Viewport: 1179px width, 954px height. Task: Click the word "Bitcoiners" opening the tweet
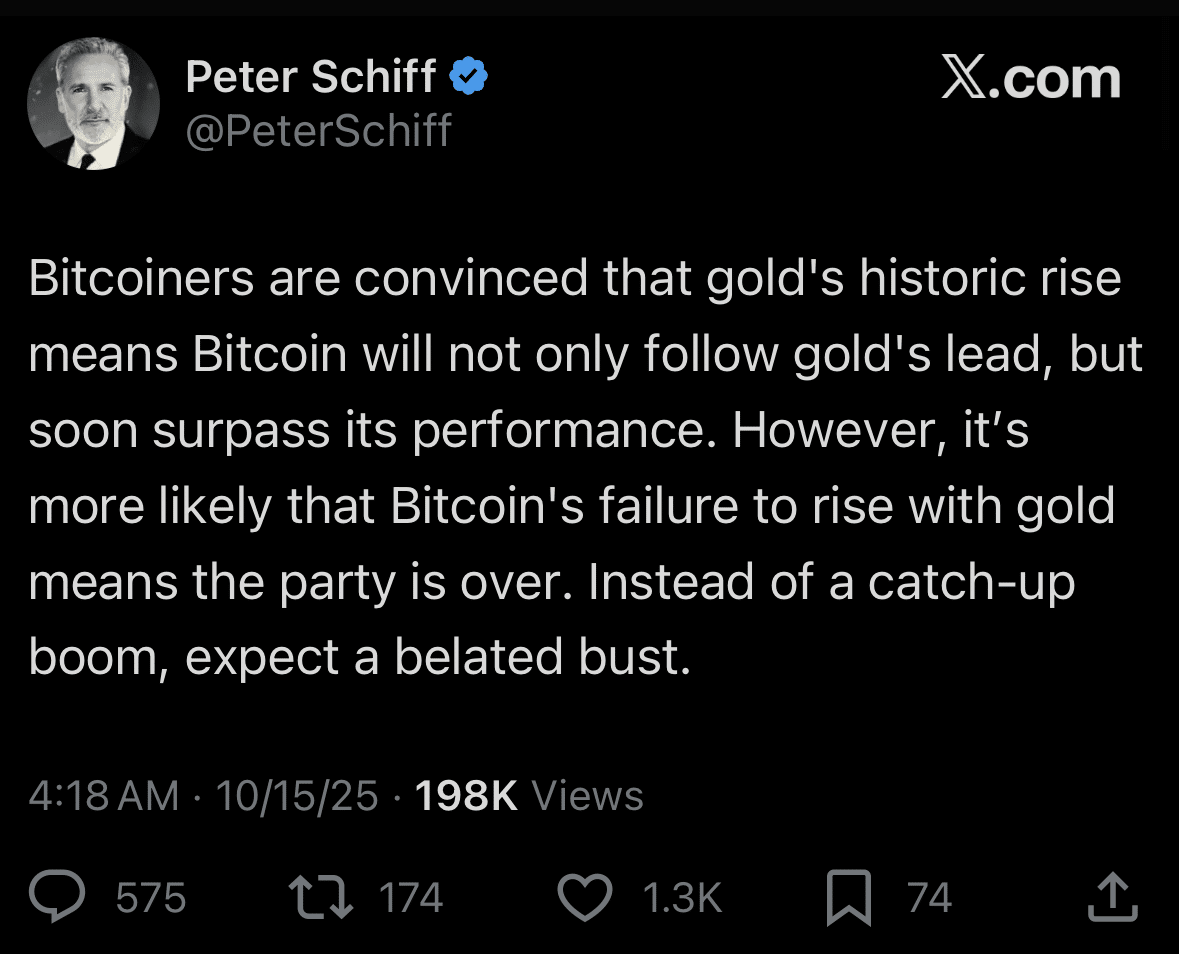pos(140,279)
